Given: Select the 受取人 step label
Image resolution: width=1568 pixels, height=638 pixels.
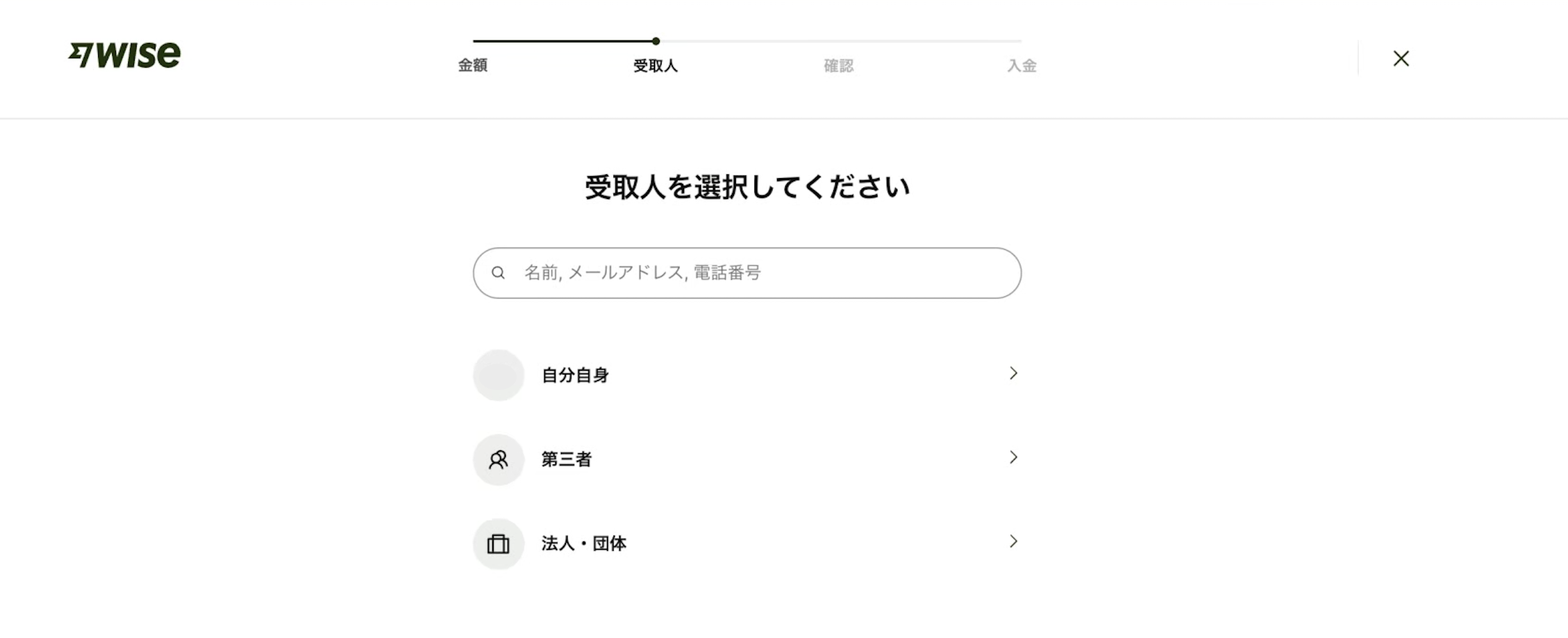Looking at the screenshot, I should 655,65.
